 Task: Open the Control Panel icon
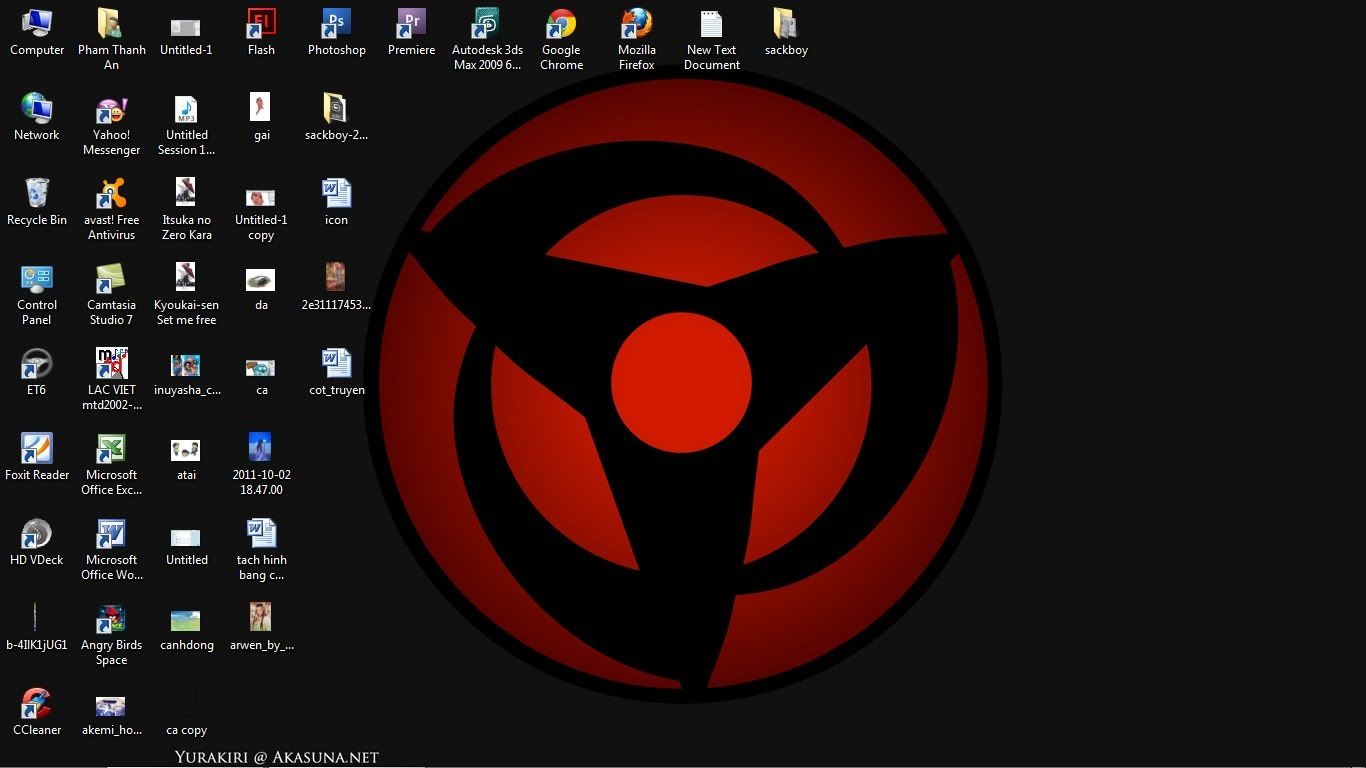pos(37,294)
